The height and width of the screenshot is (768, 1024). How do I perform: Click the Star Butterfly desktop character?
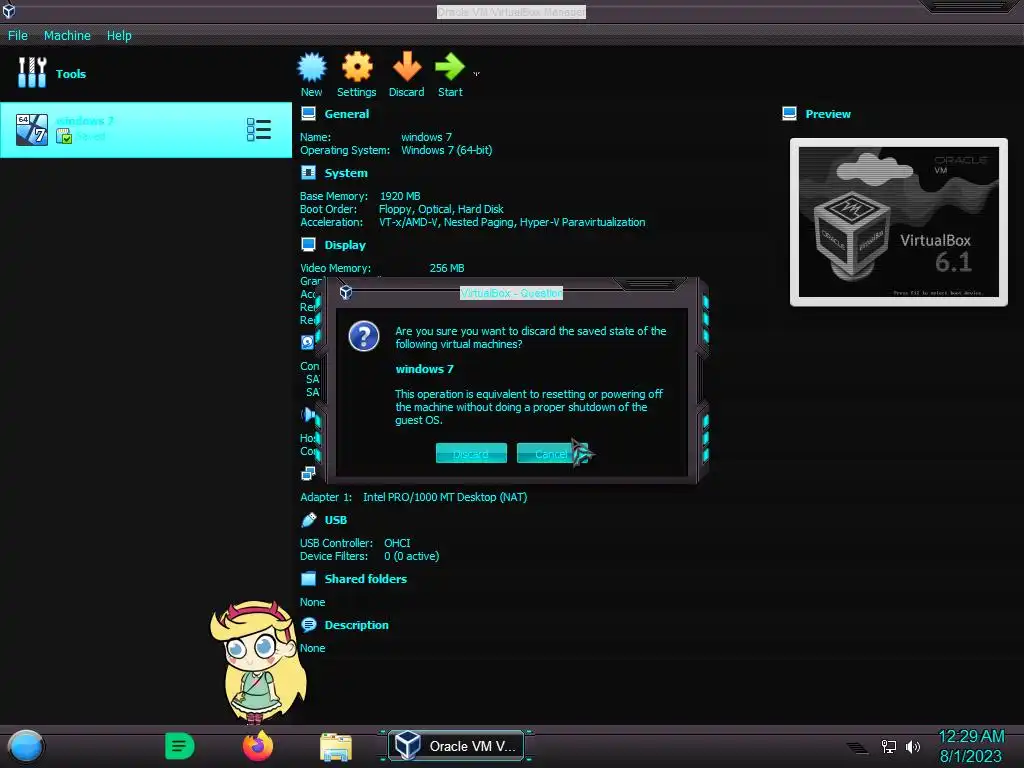(259, 661)
